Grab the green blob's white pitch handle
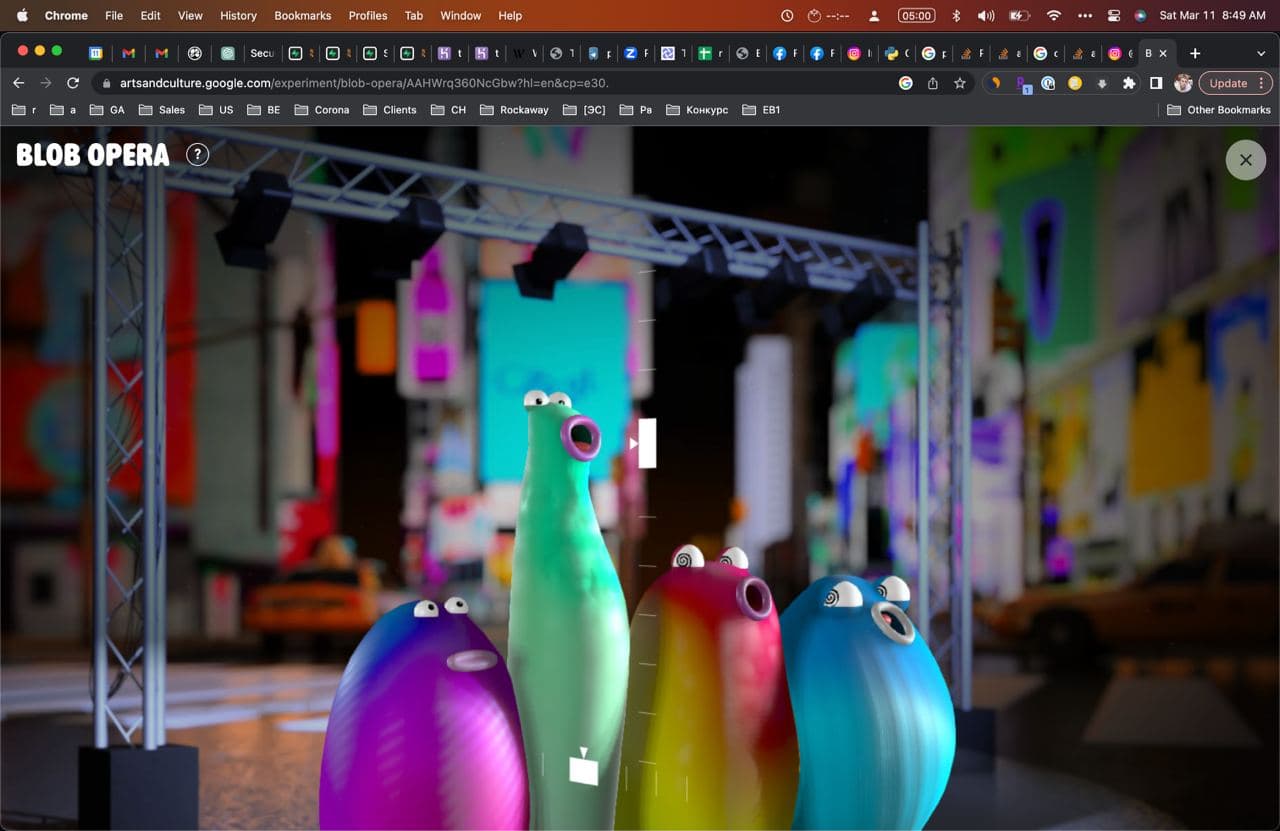This screenshot has width=1280, height=831. 646,443
